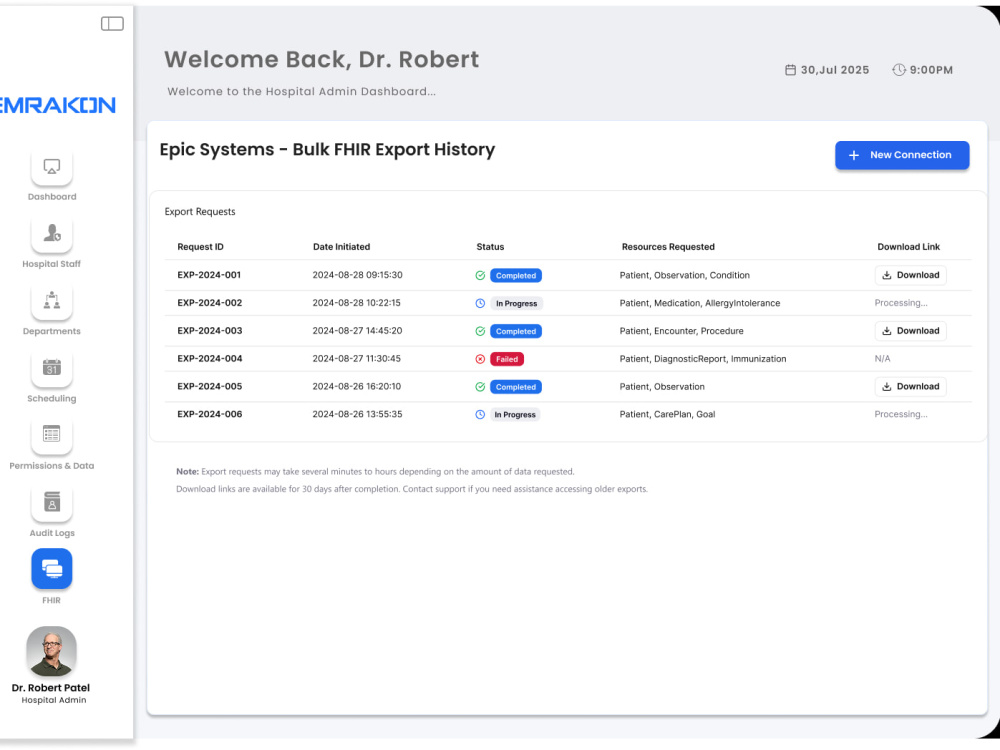
Task: Click the Resources Requested column header
Action: click(668, 247)
